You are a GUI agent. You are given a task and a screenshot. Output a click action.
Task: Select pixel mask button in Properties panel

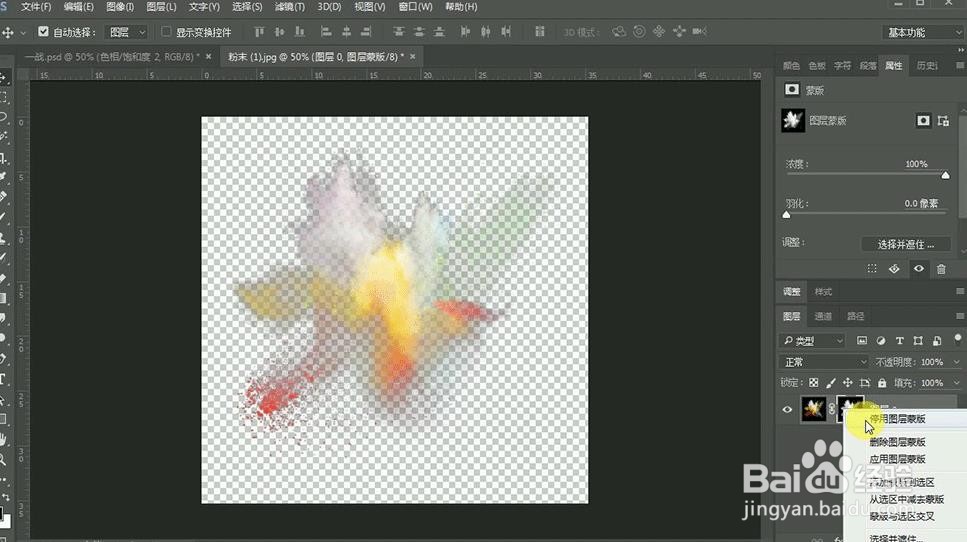point(923,121)
